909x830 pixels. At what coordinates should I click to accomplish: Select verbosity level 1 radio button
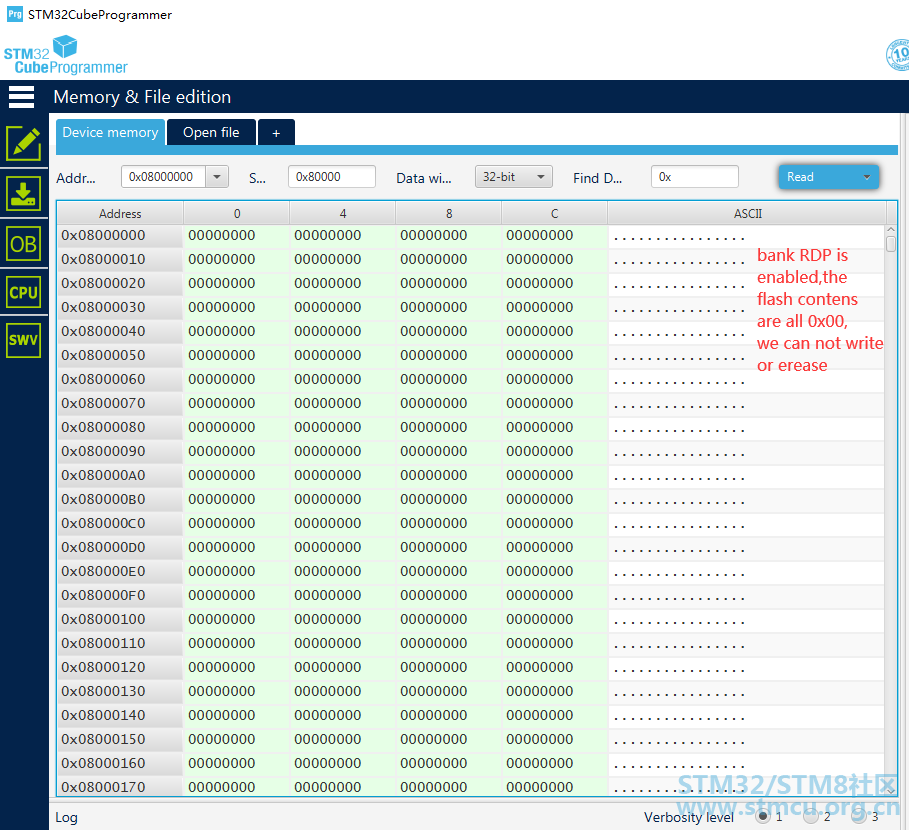pos(763,816)
